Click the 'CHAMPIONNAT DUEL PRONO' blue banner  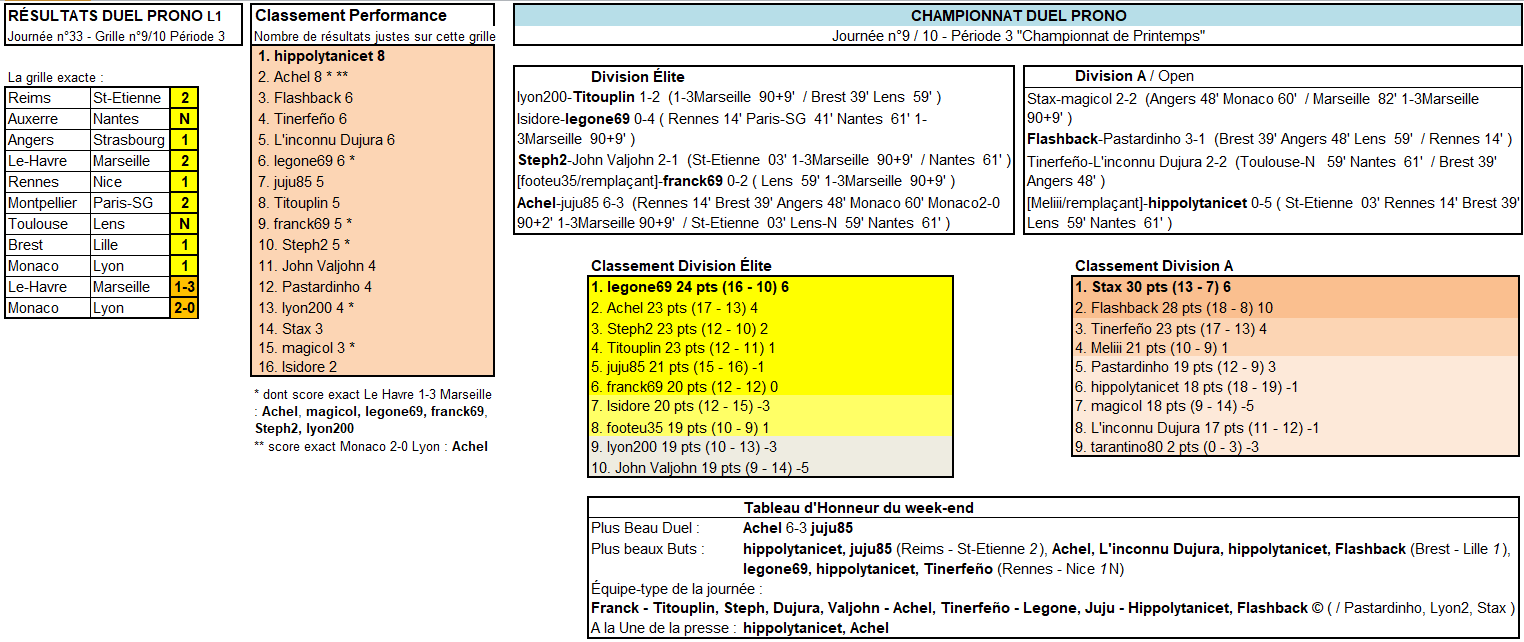click(x=1018, y=15)
